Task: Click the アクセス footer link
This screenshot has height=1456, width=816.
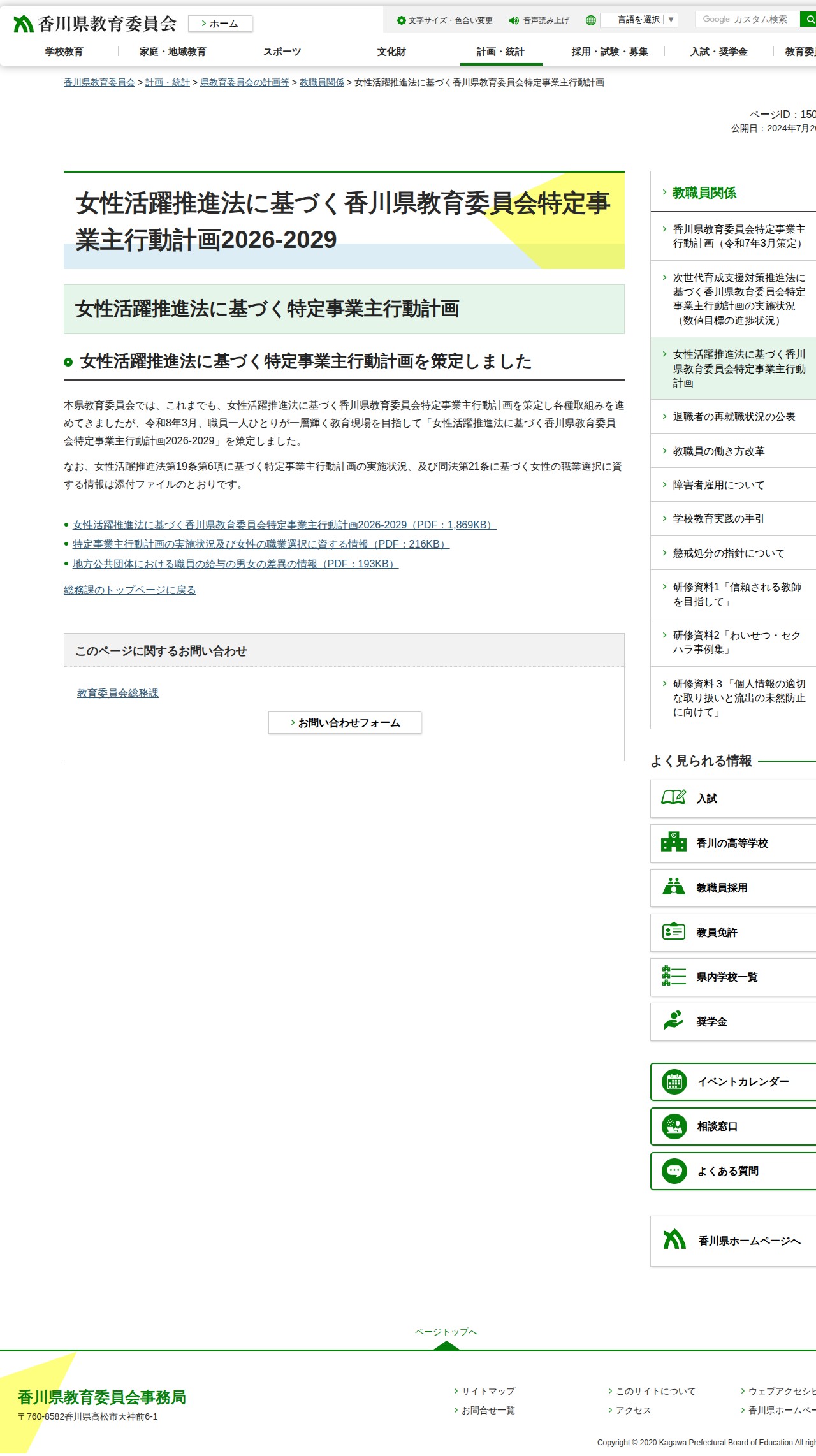Action: coord(634,1410)
